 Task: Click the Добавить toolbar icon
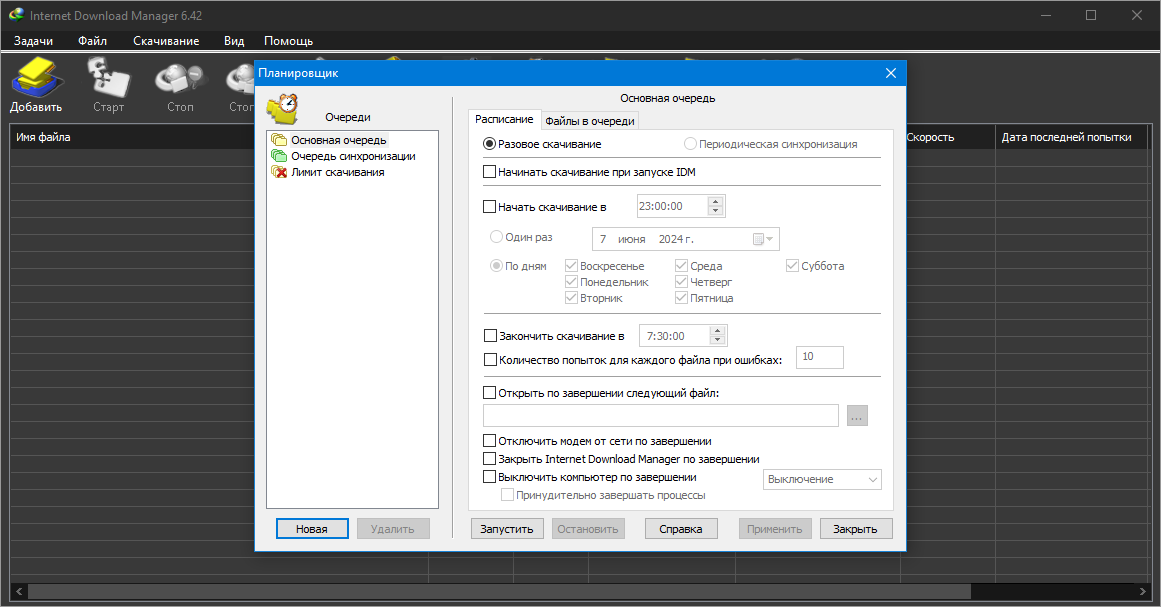[36, 85]
